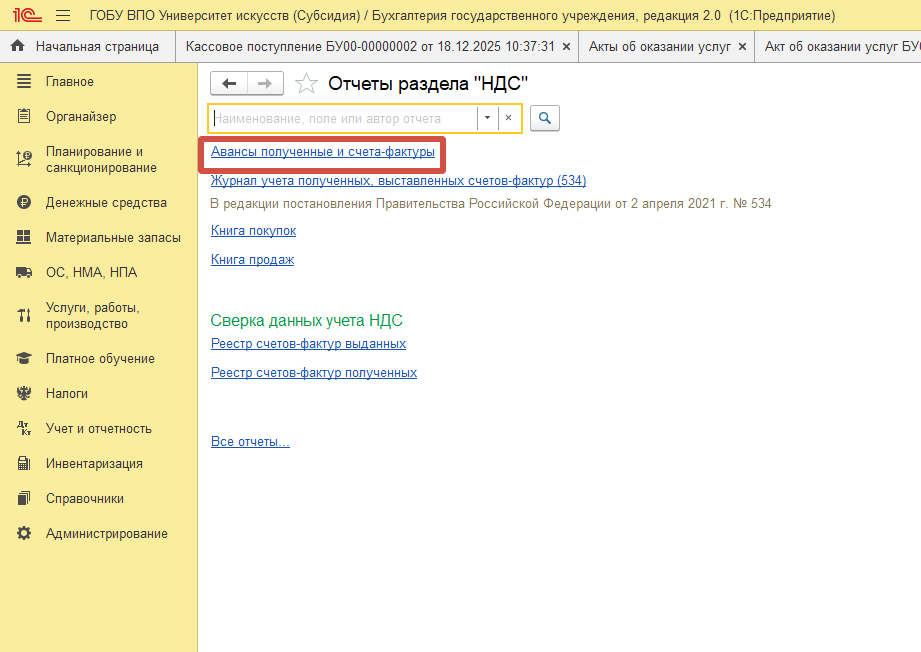This screenshot has height=652, width=921.
Task: Open the Органайзер section
Action: click(81, 116)
